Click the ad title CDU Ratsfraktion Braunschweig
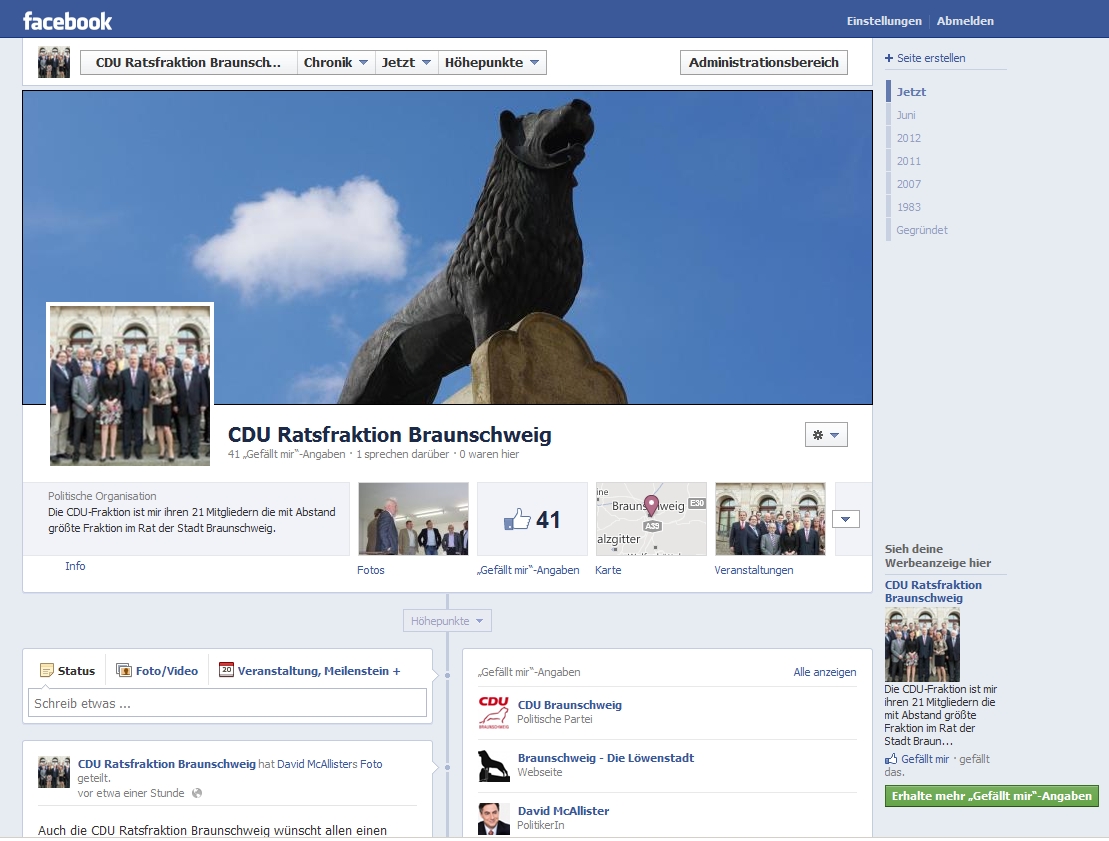The height and width of the screenshot is (841, 1109). point(933,591)
